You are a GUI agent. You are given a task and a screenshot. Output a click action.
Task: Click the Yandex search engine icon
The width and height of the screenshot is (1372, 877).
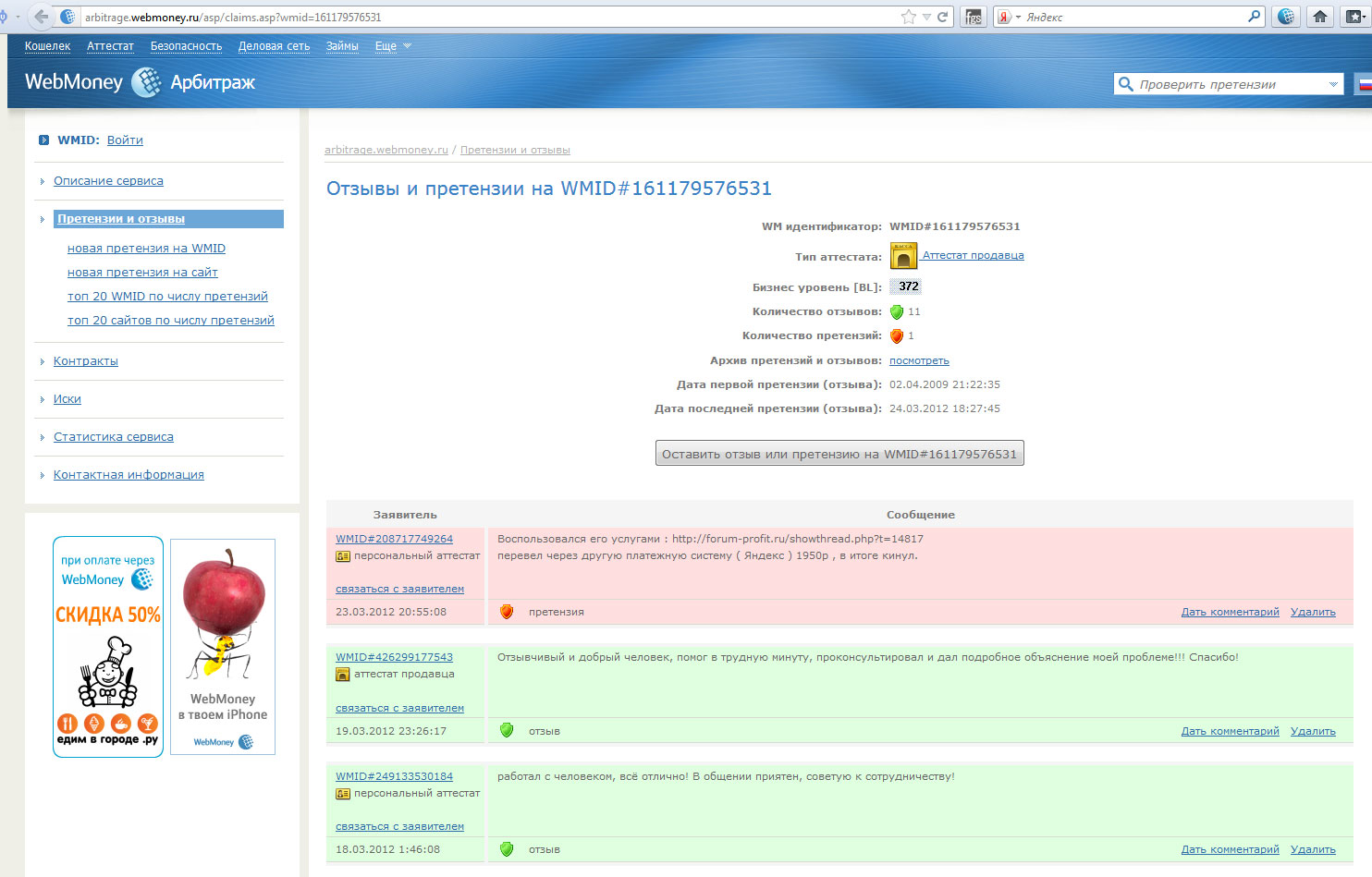coord(1004,17)
